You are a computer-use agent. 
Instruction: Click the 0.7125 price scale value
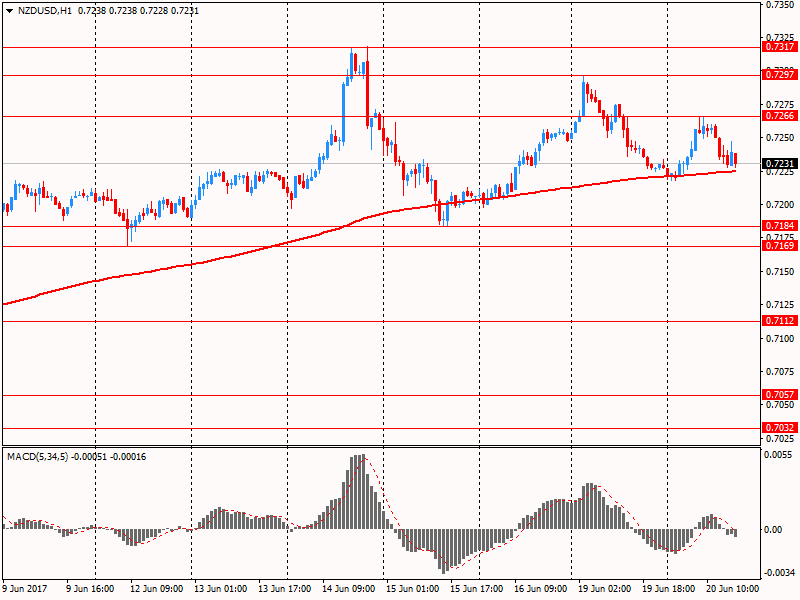pyautogui.click(x=780, y=305)
